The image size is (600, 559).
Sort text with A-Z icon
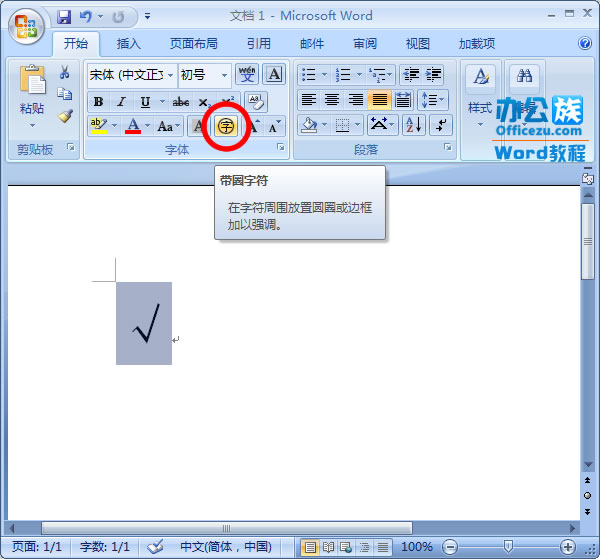414,125
